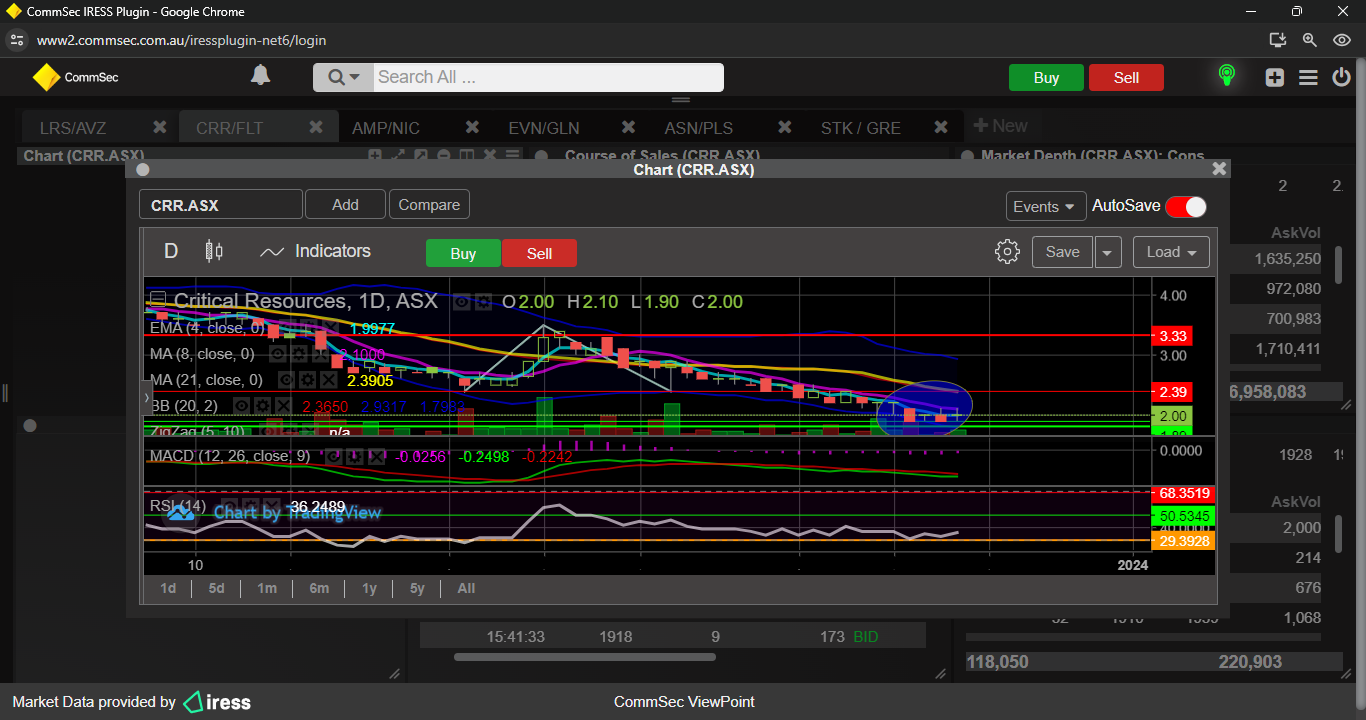This screenshot has width=1366, height=720.
Task: Select the 5d time range
Action: point(217,588)
